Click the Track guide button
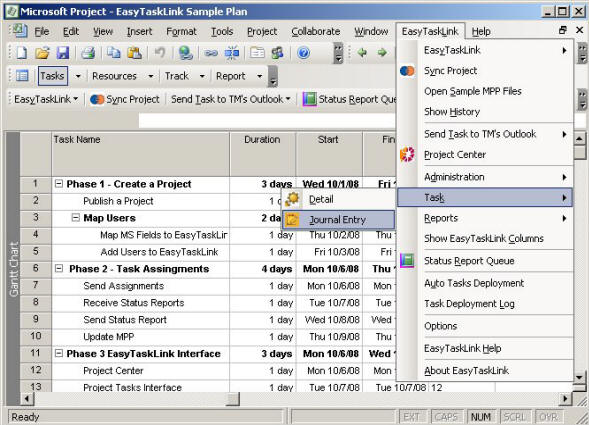589x425 pixels. (177, 76)
